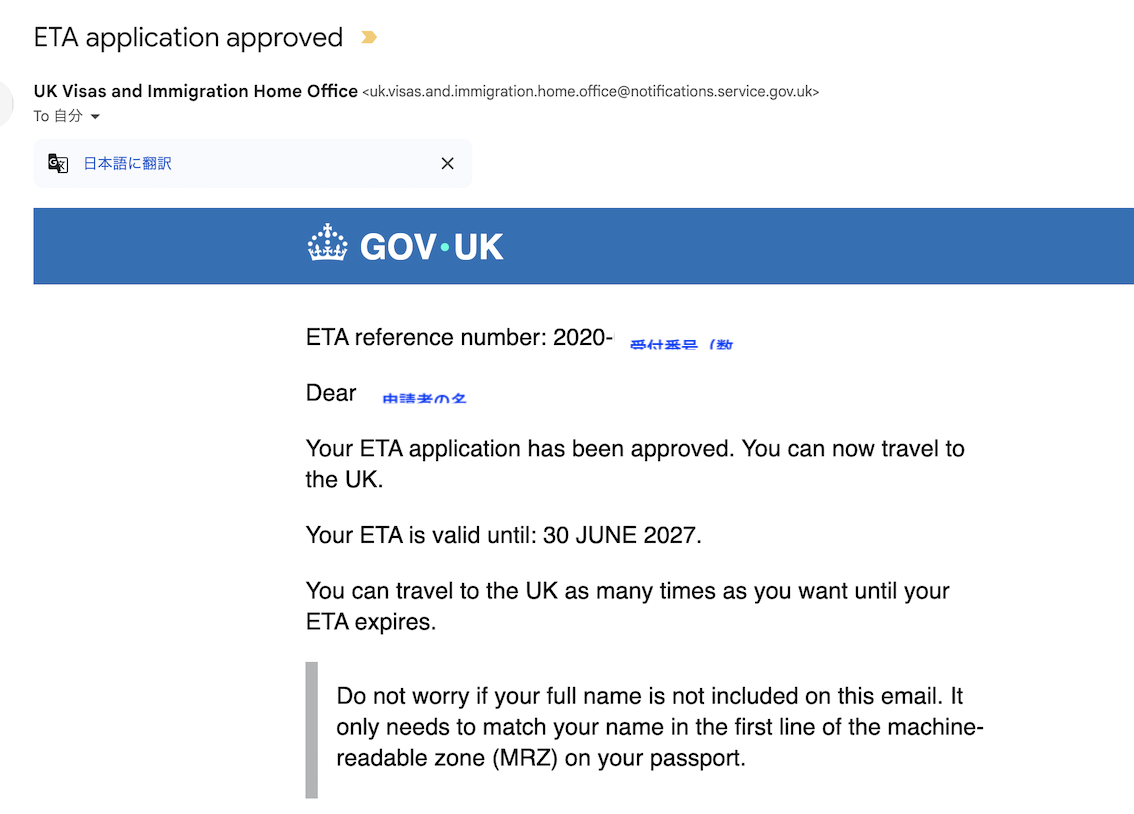Click the GOV.UK crown logo

(x=328, y=244)
